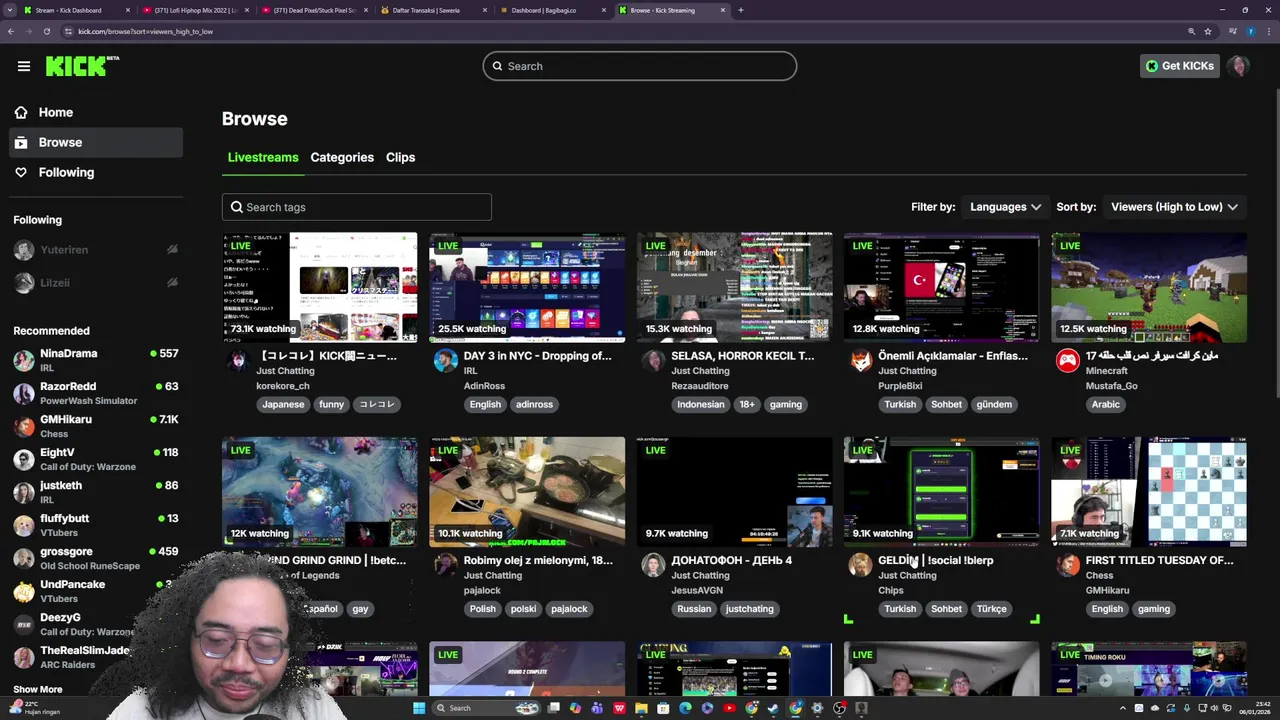The height and width of the screenshot is (720, 1280).
Task: Open pajalock cooking stream thumbnail
Action: point(527,492)
